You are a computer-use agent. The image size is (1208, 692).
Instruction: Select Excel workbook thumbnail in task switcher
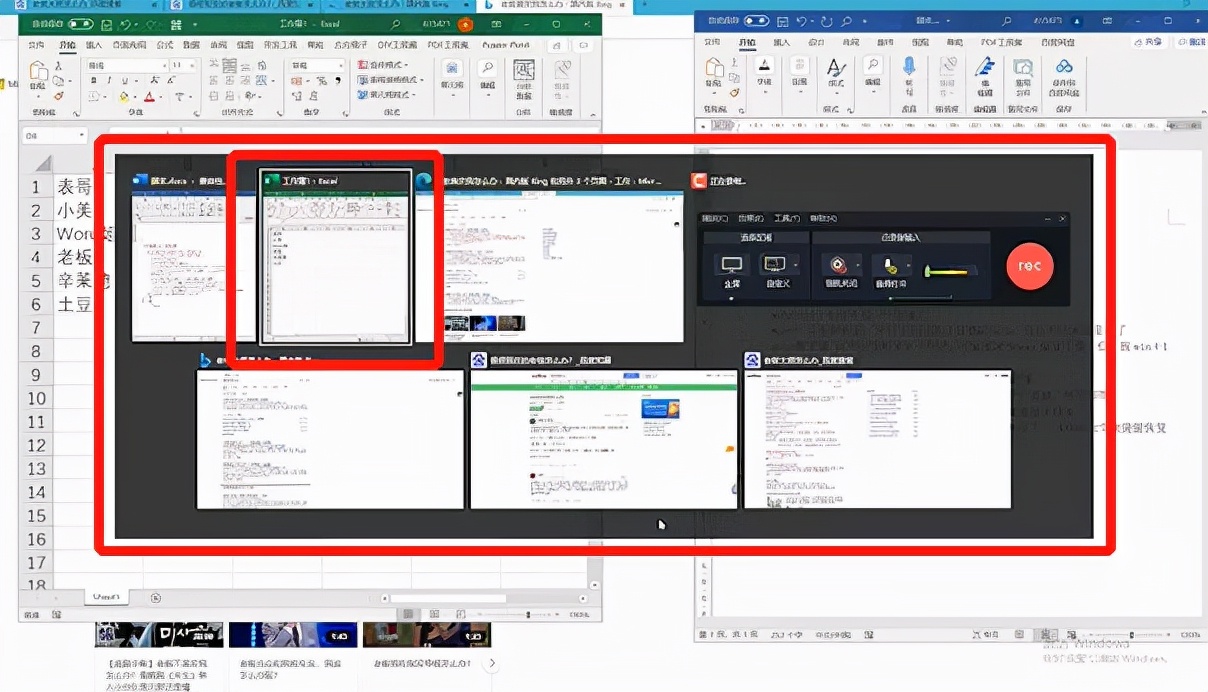click(x=335, y=257)
